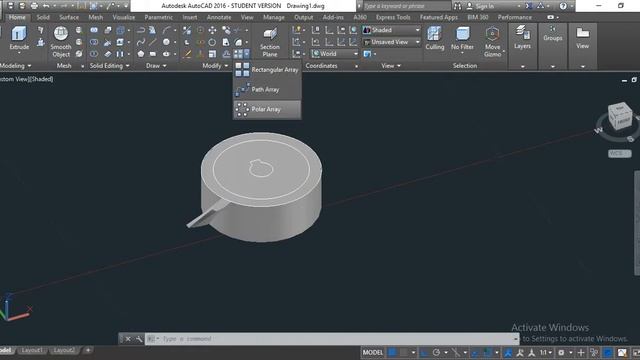Screen dimensions: 640x360
Task: Open the View panel icon
Action: [582, 38]
